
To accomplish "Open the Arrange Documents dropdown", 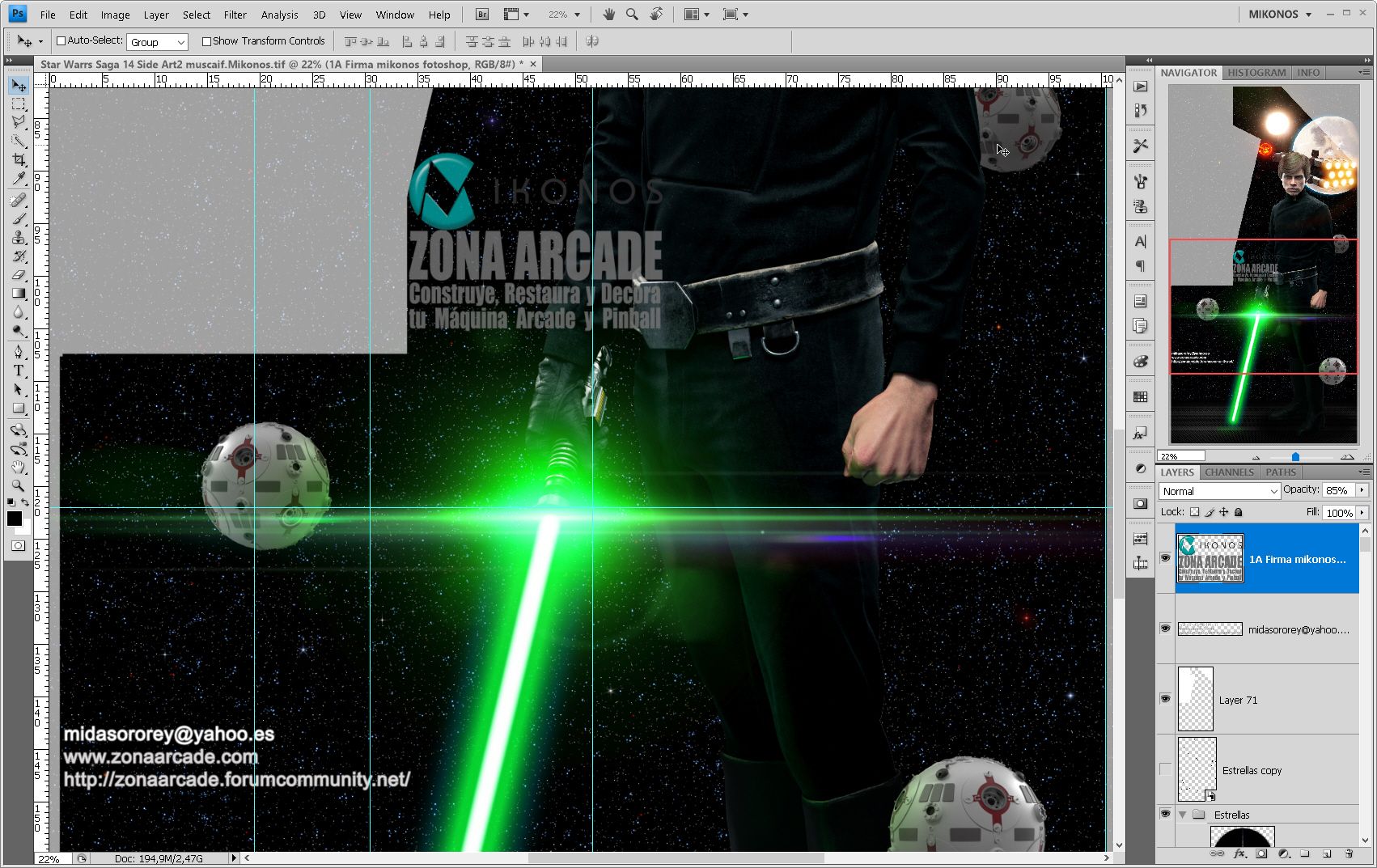I will (697, 15).
